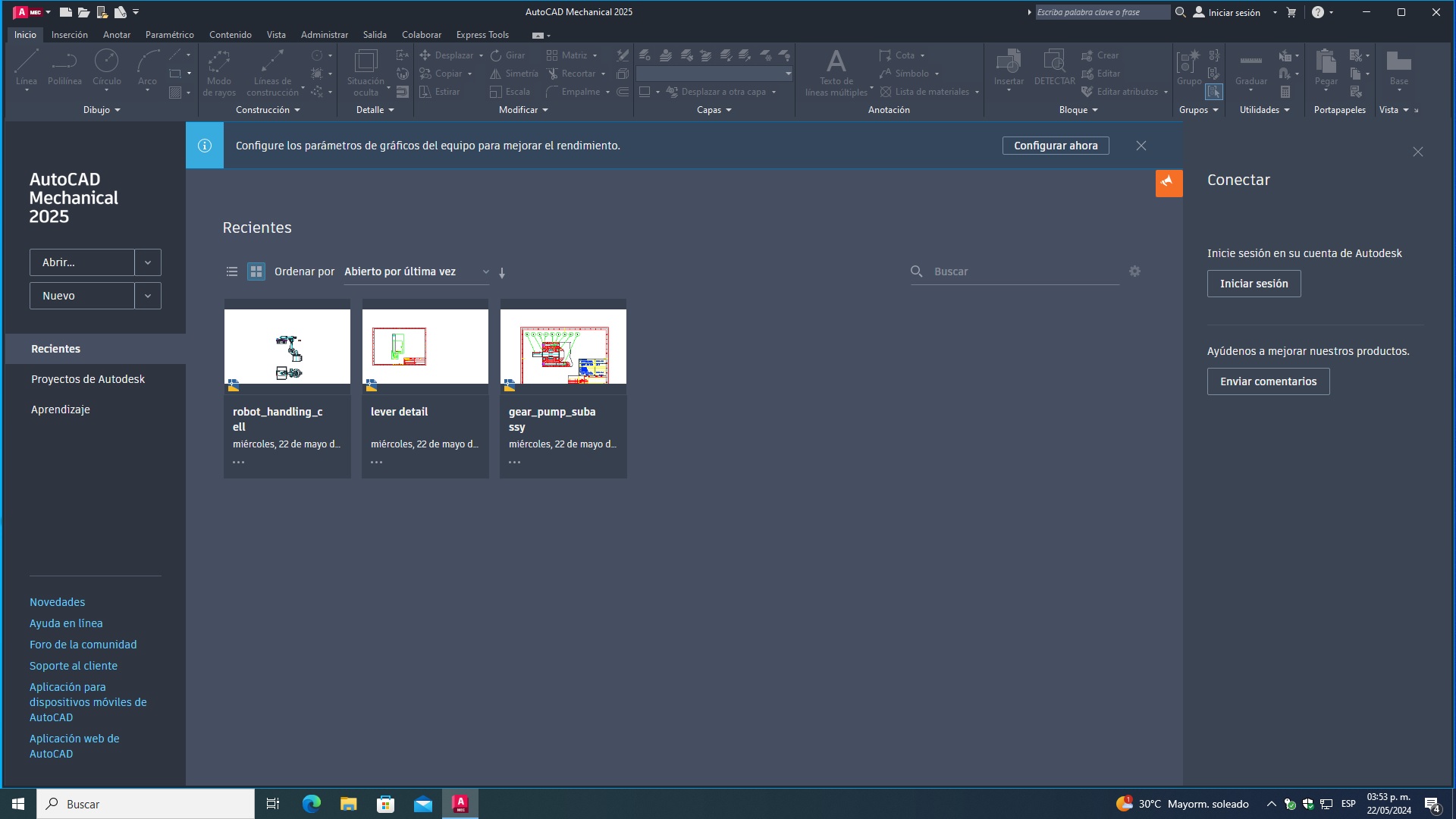The width and height of the screenshot is (1456, 819).
Task: Open the Vista ribbon tab
Action: coord(276,35)
